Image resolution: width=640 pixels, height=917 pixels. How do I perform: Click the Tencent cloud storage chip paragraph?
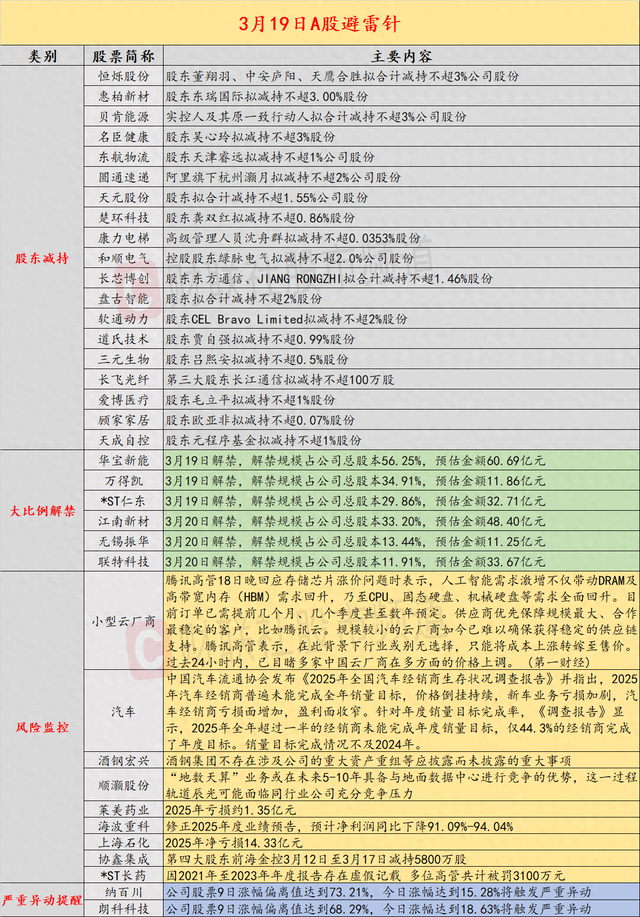point(401,621)
